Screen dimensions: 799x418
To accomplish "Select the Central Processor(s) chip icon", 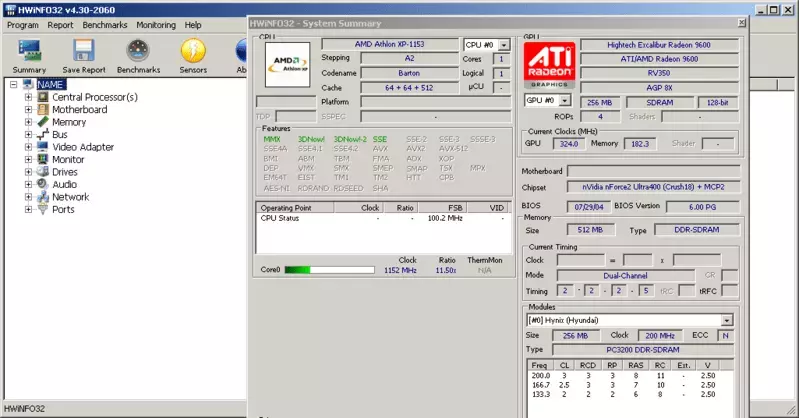I will click(43, 97).
